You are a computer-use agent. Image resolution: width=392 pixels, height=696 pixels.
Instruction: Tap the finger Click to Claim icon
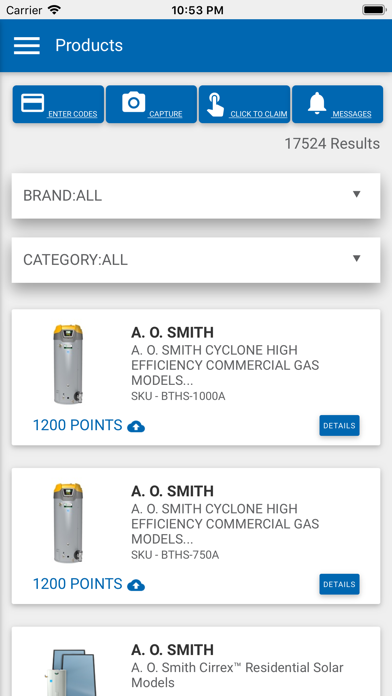[215, 104]
